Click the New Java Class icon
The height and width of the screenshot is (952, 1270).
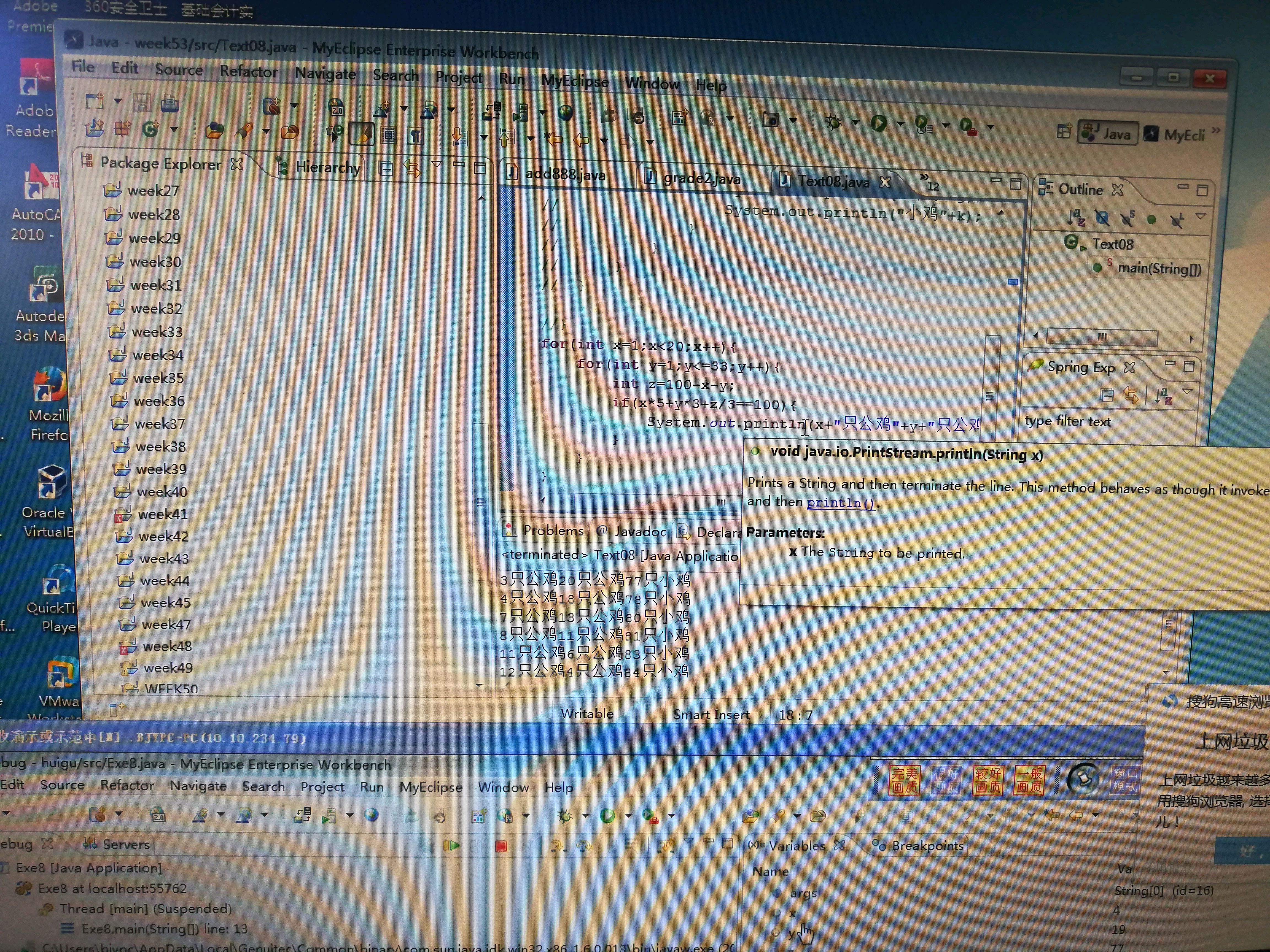(150, 130)
